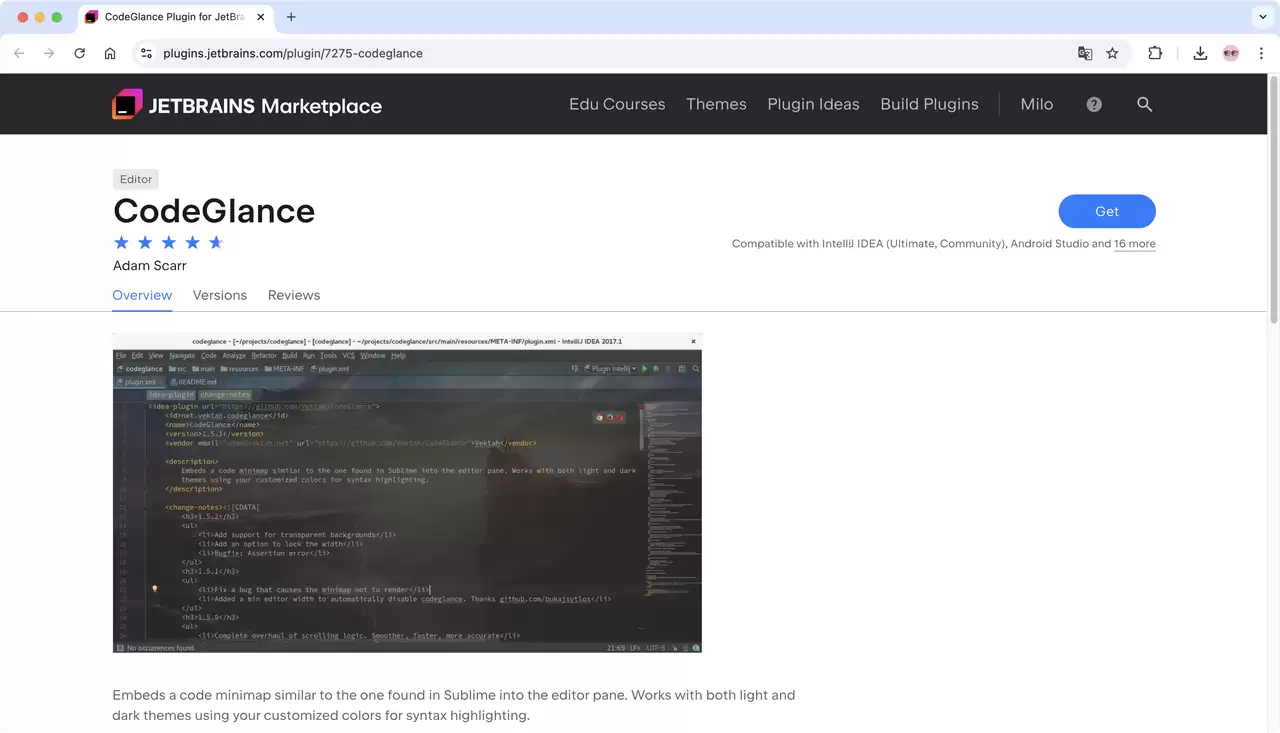Click the CodeGlance star rating
This screenshot has height=733, width=1280.
pyautogui.click(x=168, y=242)
